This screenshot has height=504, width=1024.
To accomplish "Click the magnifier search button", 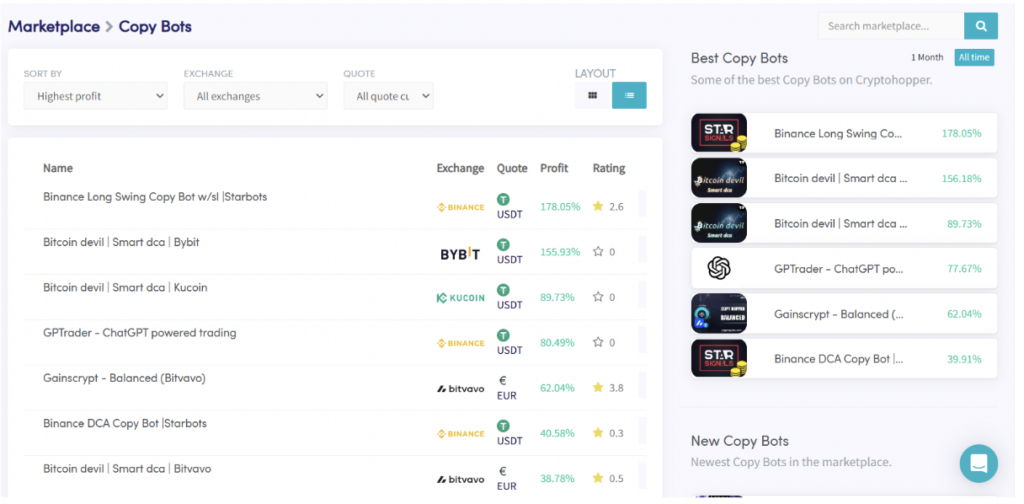I will (x=980, y=26).
